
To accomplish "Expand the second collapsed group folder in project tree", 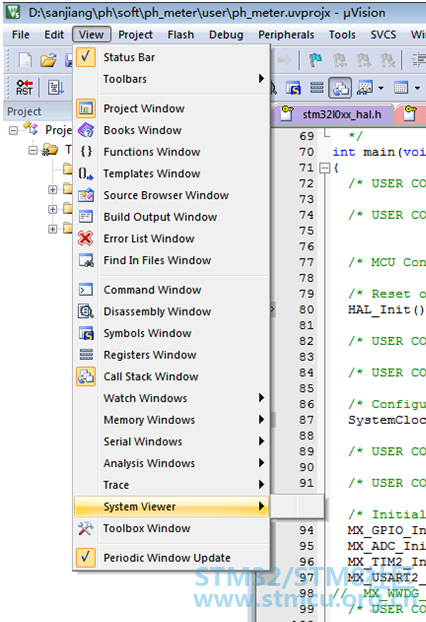I will pyautogui.click(x=52, y=209).
